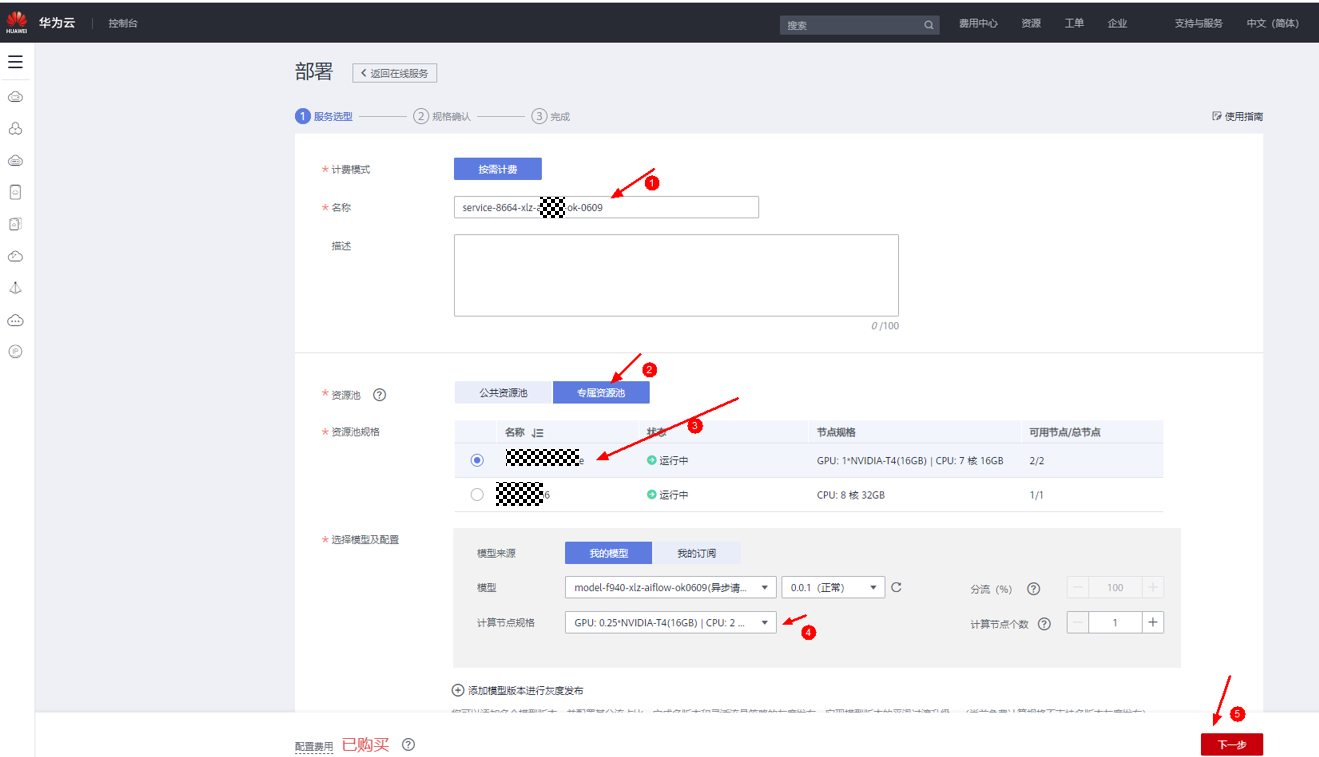Click the 返回在线服务 back button
1319x757 pixels.
(395, 73)
